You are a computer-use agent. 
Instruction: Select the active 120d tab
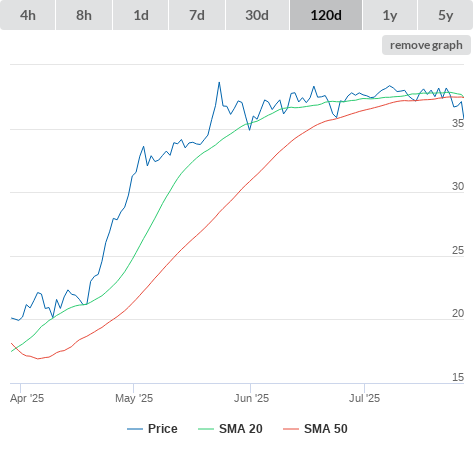[326, 15]
